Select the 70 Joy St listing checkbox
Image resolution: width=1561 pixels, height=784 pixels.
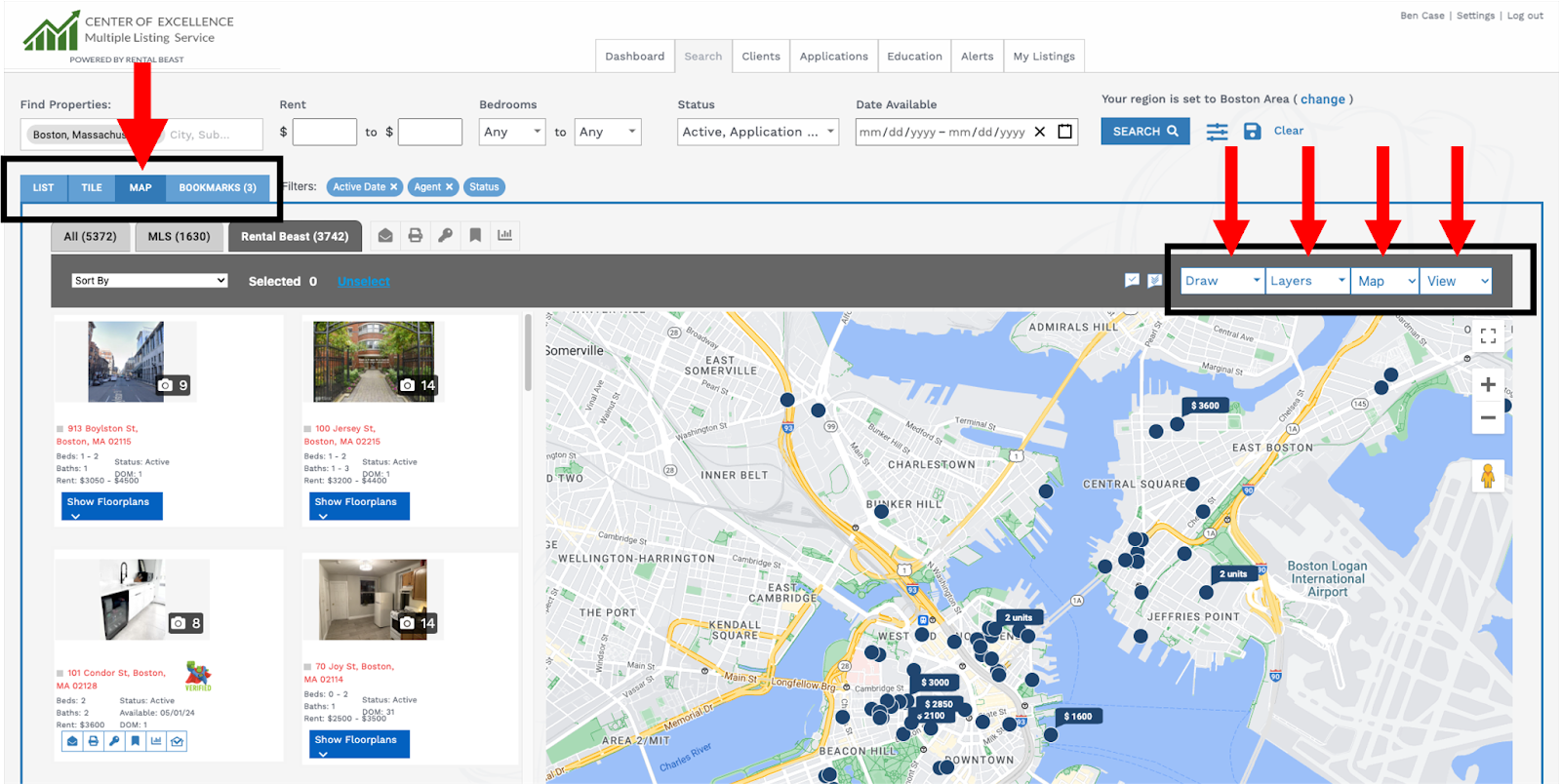(308, 667)
